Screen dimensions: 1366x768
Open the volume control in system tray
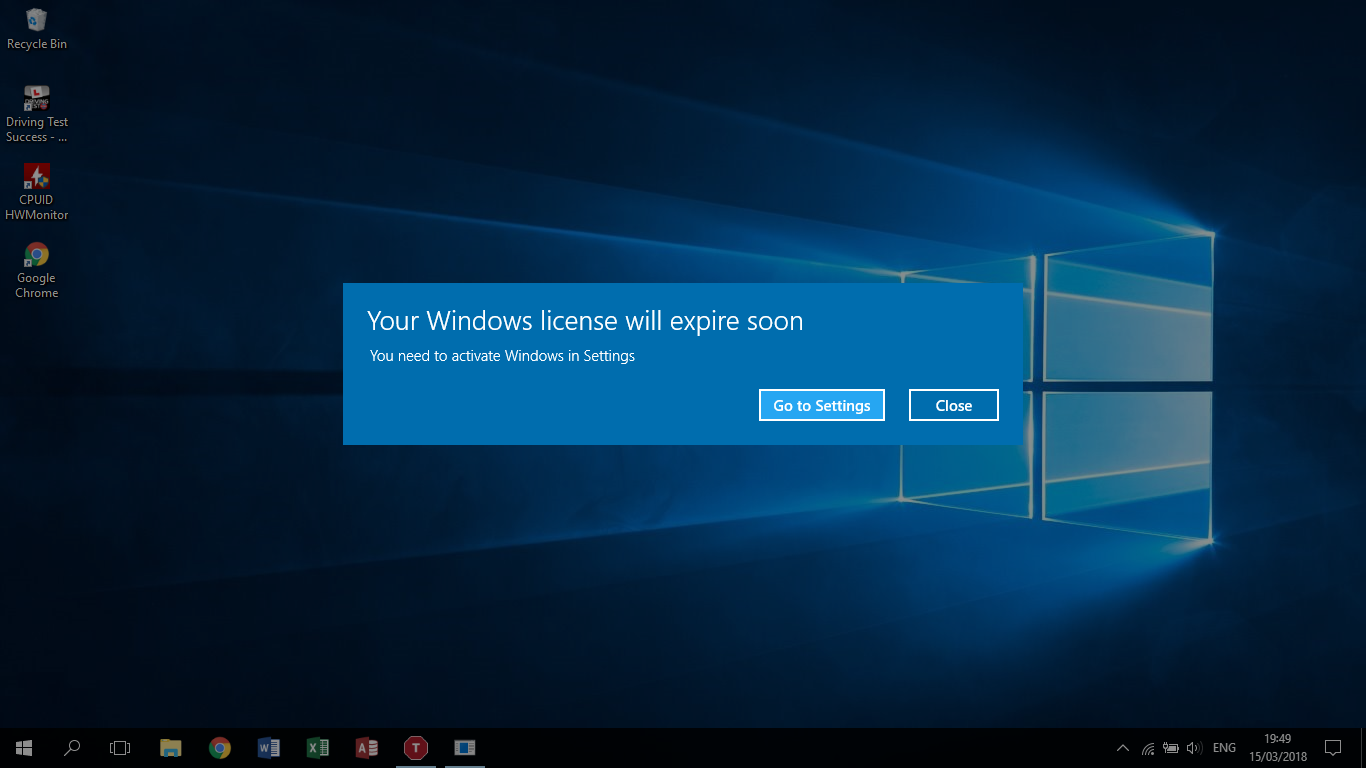pos(1193,748)
